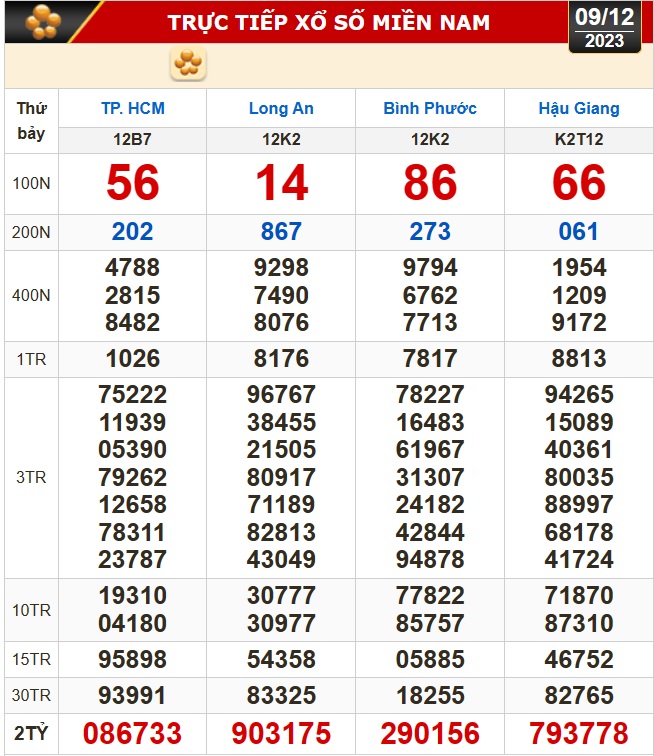Click 3TR result 61967
This screenshot has height=756, width=654.
pyautogui.click(x=430, y=449)
